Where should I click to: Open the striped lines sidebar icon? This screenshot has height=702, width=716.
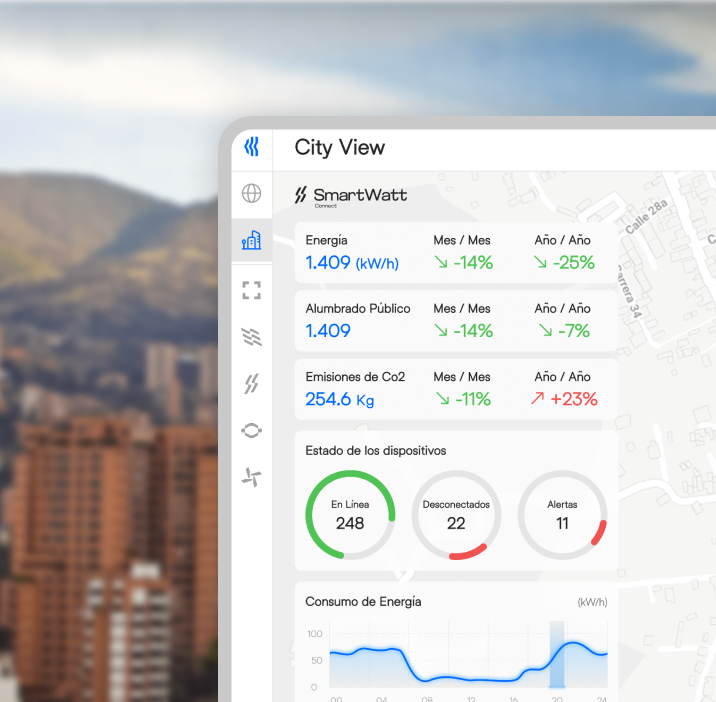pos(252,337)
